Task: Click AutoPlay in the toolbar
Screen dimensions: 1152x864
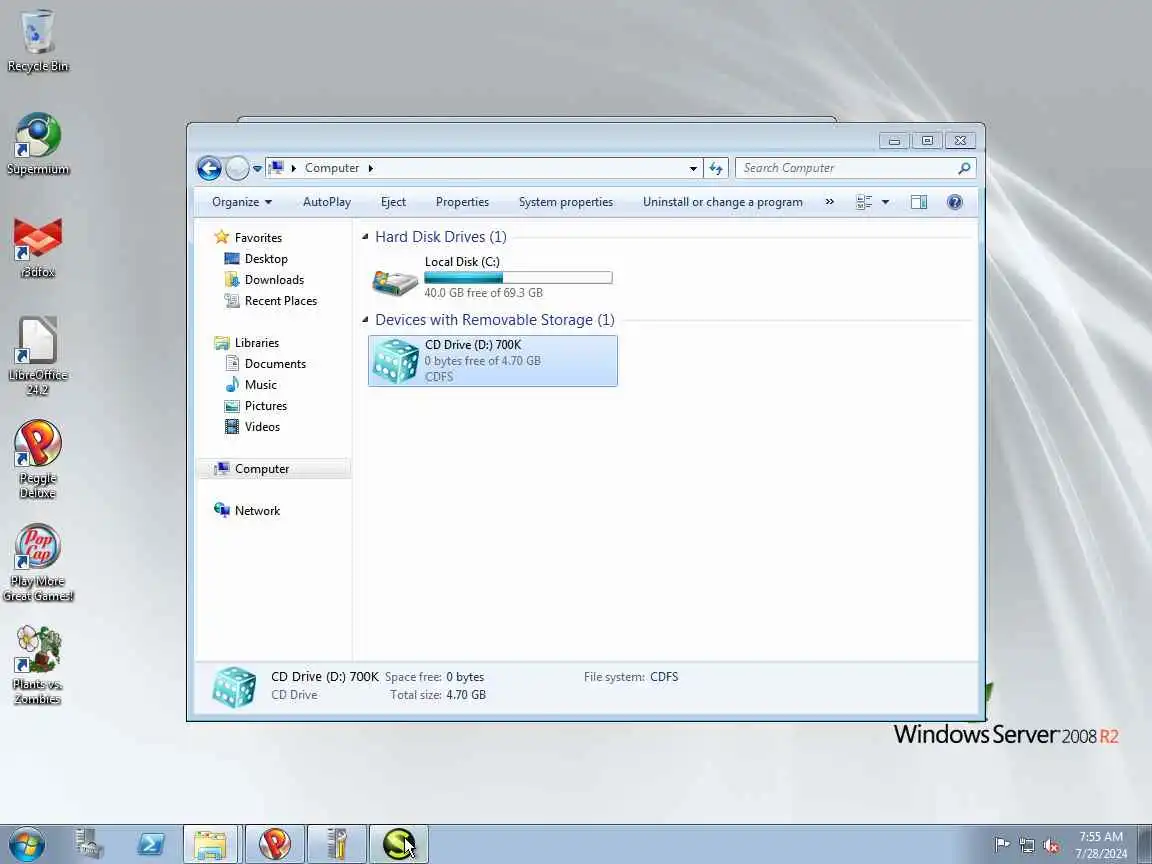Action: click(327, 202)
